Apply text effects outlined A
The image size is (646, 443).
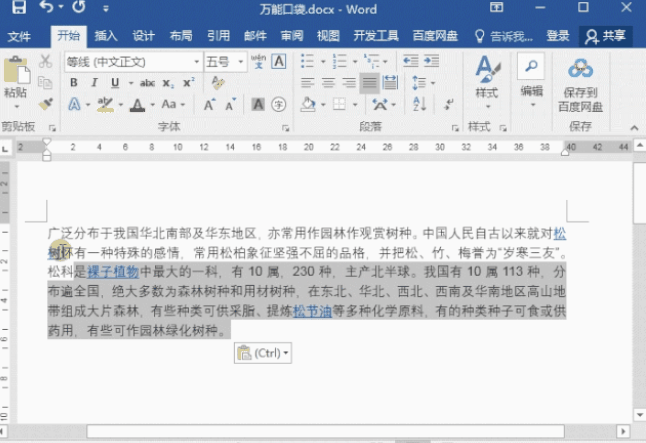(74, 104)
